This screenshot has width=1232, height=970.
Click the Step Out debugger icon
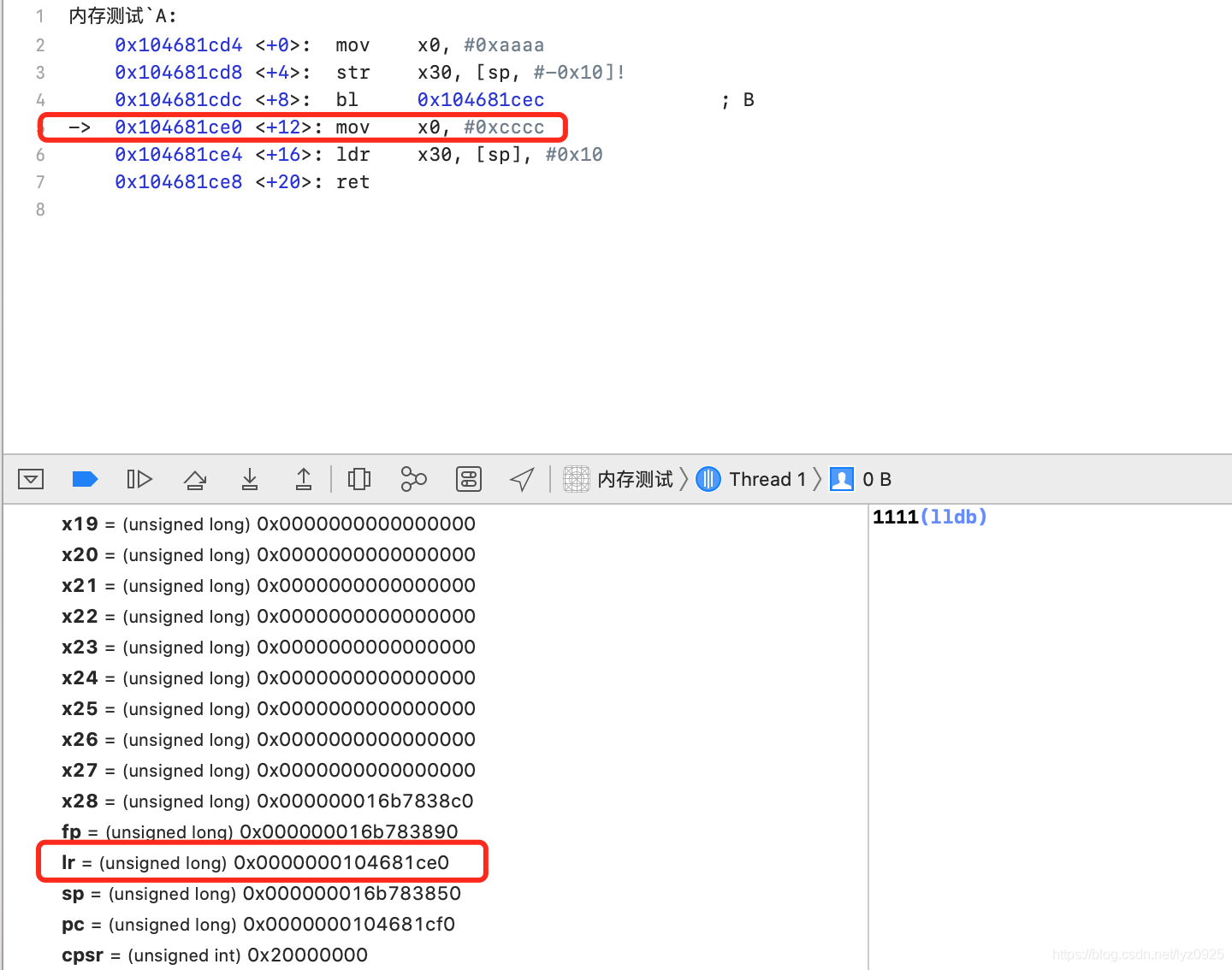304,479
